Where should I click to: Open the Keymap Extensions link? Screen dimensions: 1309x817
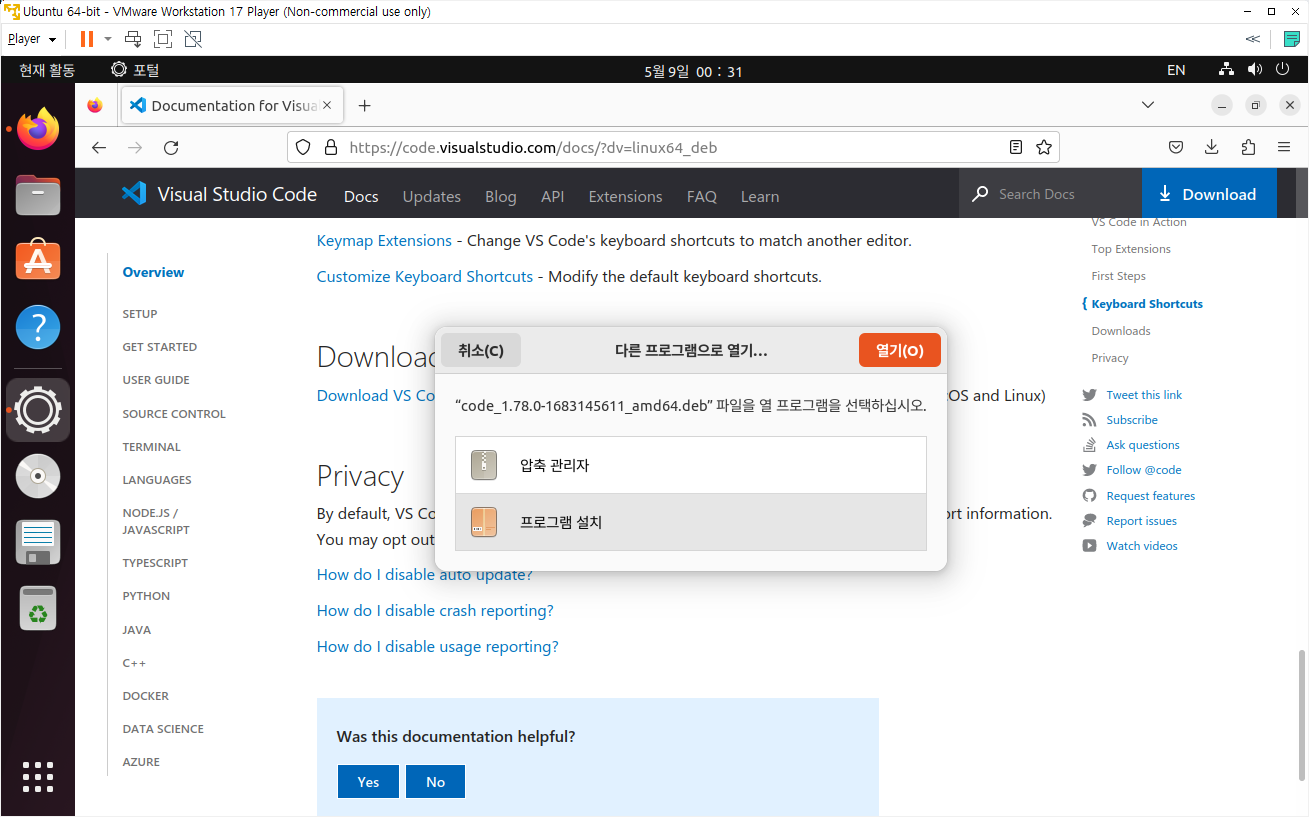384,240
